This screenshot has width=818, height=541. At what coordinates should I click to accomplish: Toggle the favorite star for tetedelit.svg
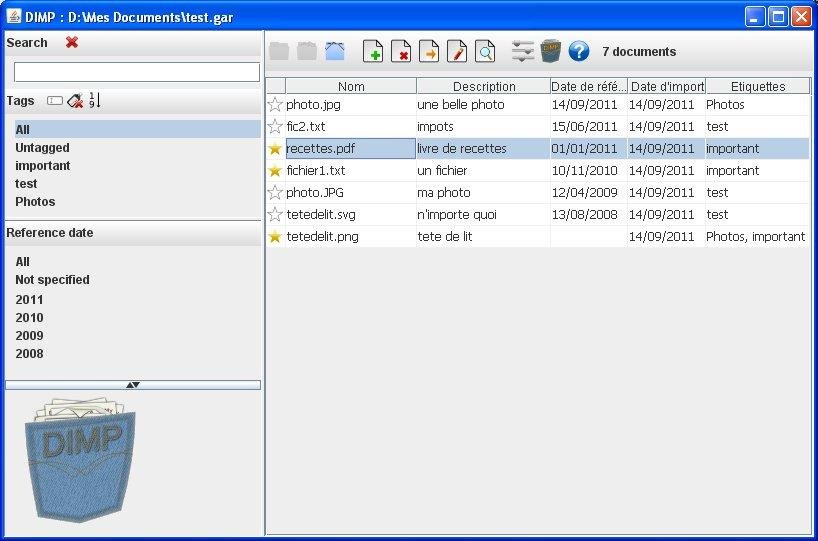coord(275,214)
